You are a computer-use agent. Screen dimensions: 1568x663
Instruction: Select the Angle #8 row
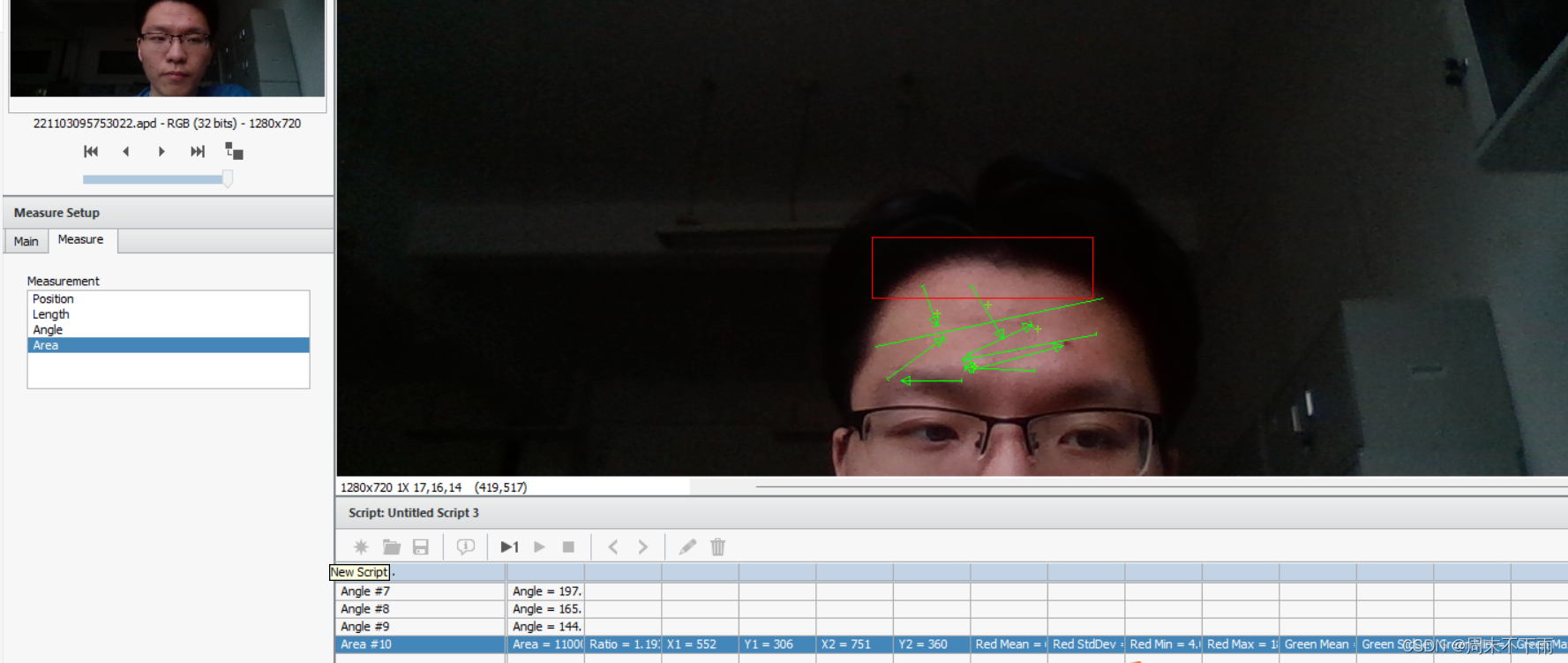420,609
